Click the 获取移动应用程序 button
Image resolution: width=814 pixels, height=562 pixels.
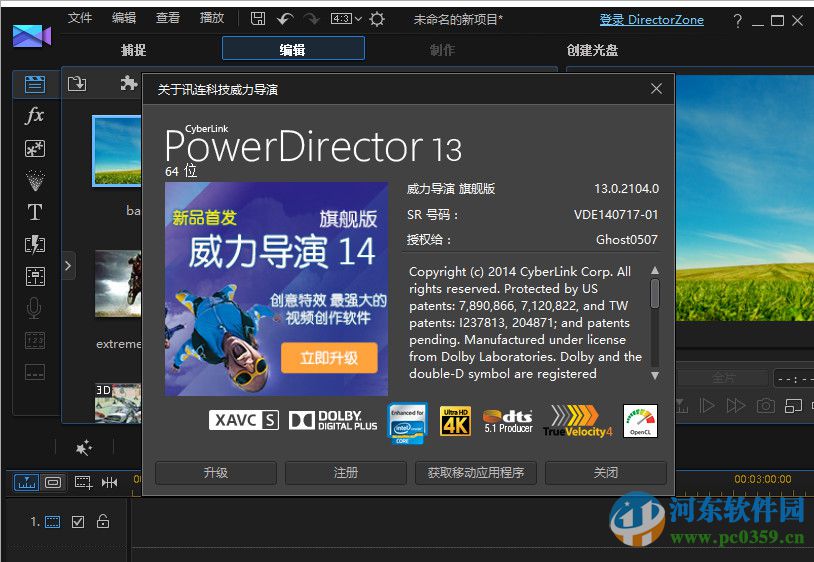point(476,472)
